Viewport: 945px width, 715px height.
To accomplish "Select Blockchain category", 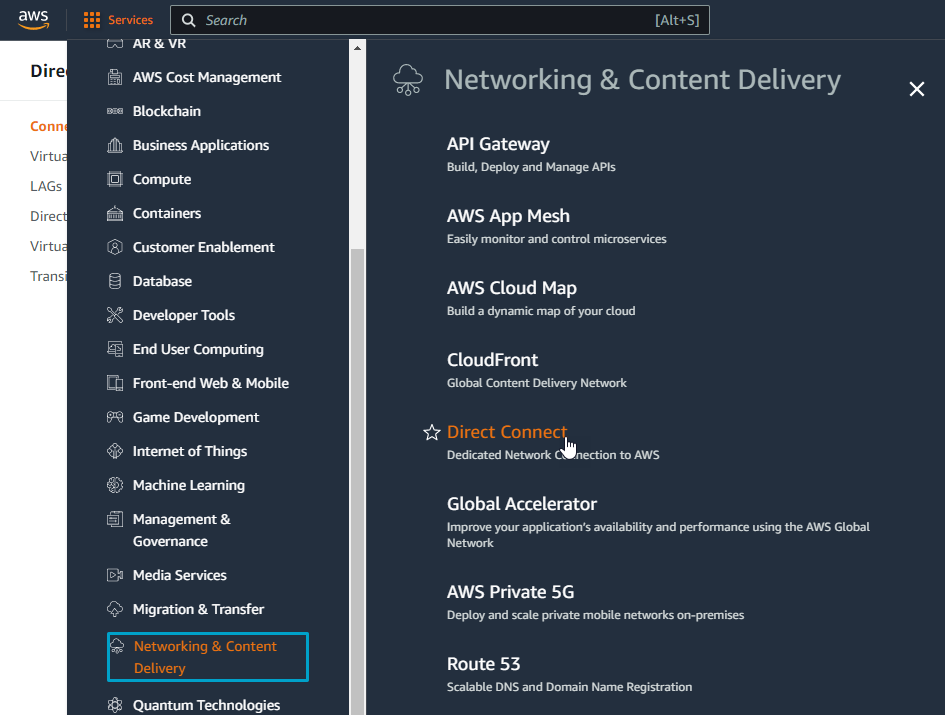I will (167, 111).
